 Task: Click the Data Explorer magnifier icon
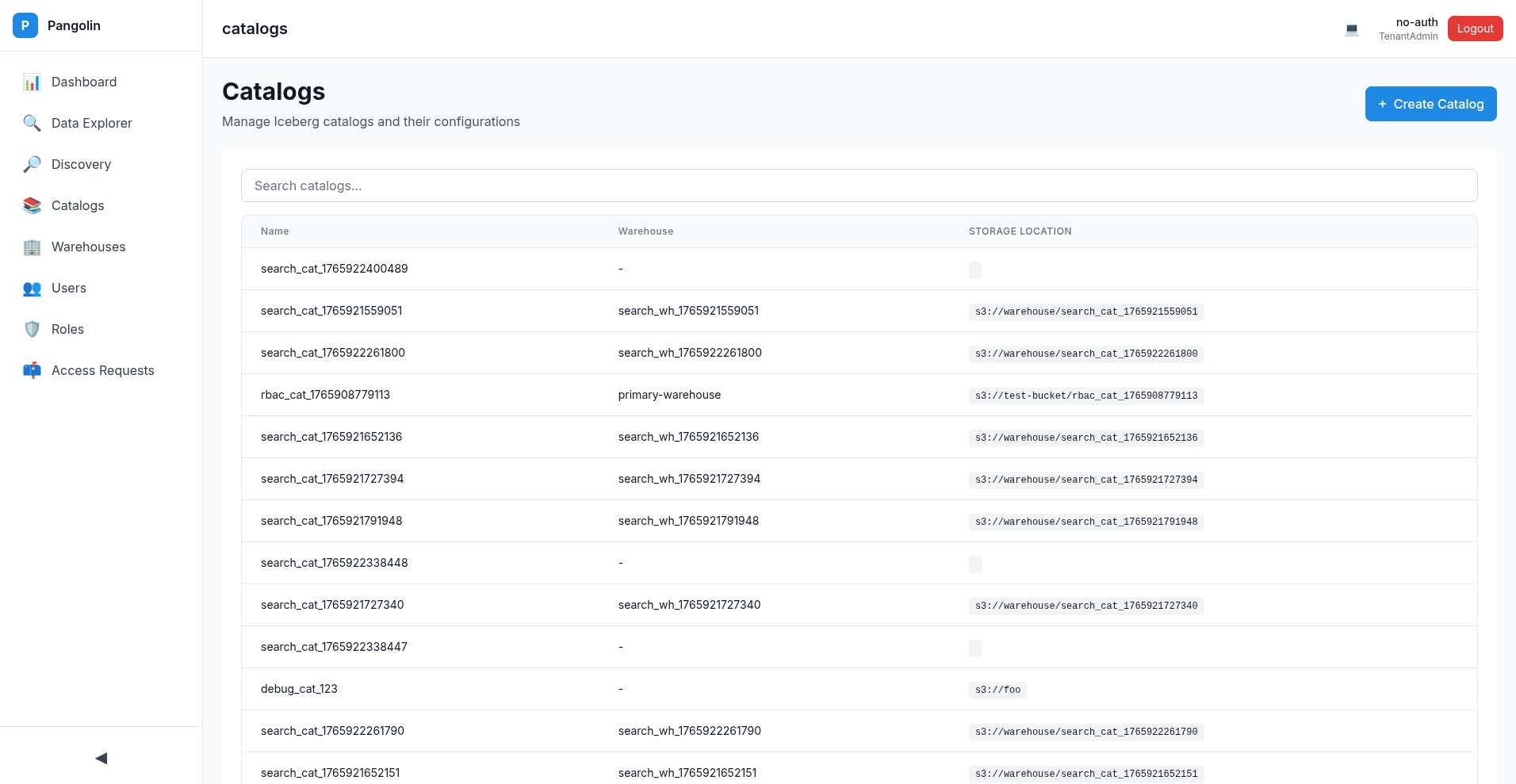click(32, 123)
